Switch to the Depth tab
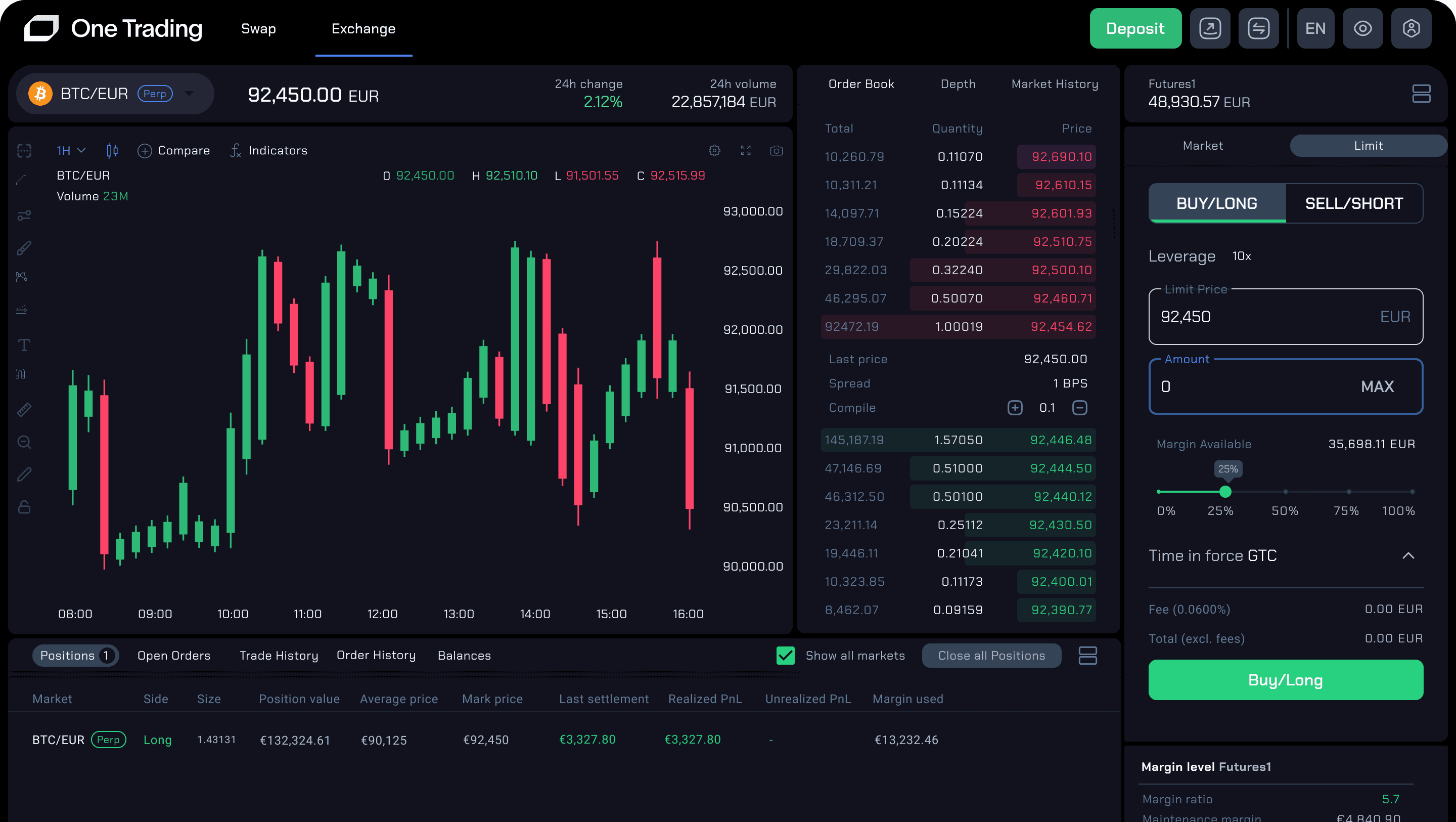The width and height of the screenshot is (1456, 822). [958, 84]
